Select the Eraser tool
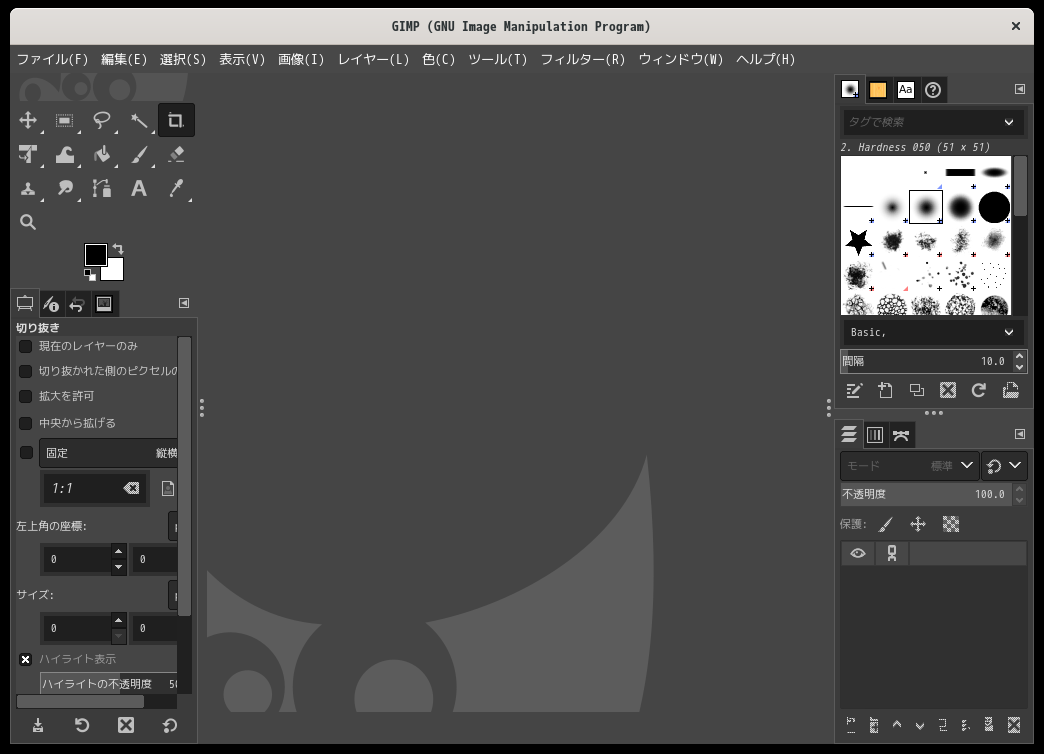Image resolution: width=1044 pixels, height=754 pixels. (176, 155)
